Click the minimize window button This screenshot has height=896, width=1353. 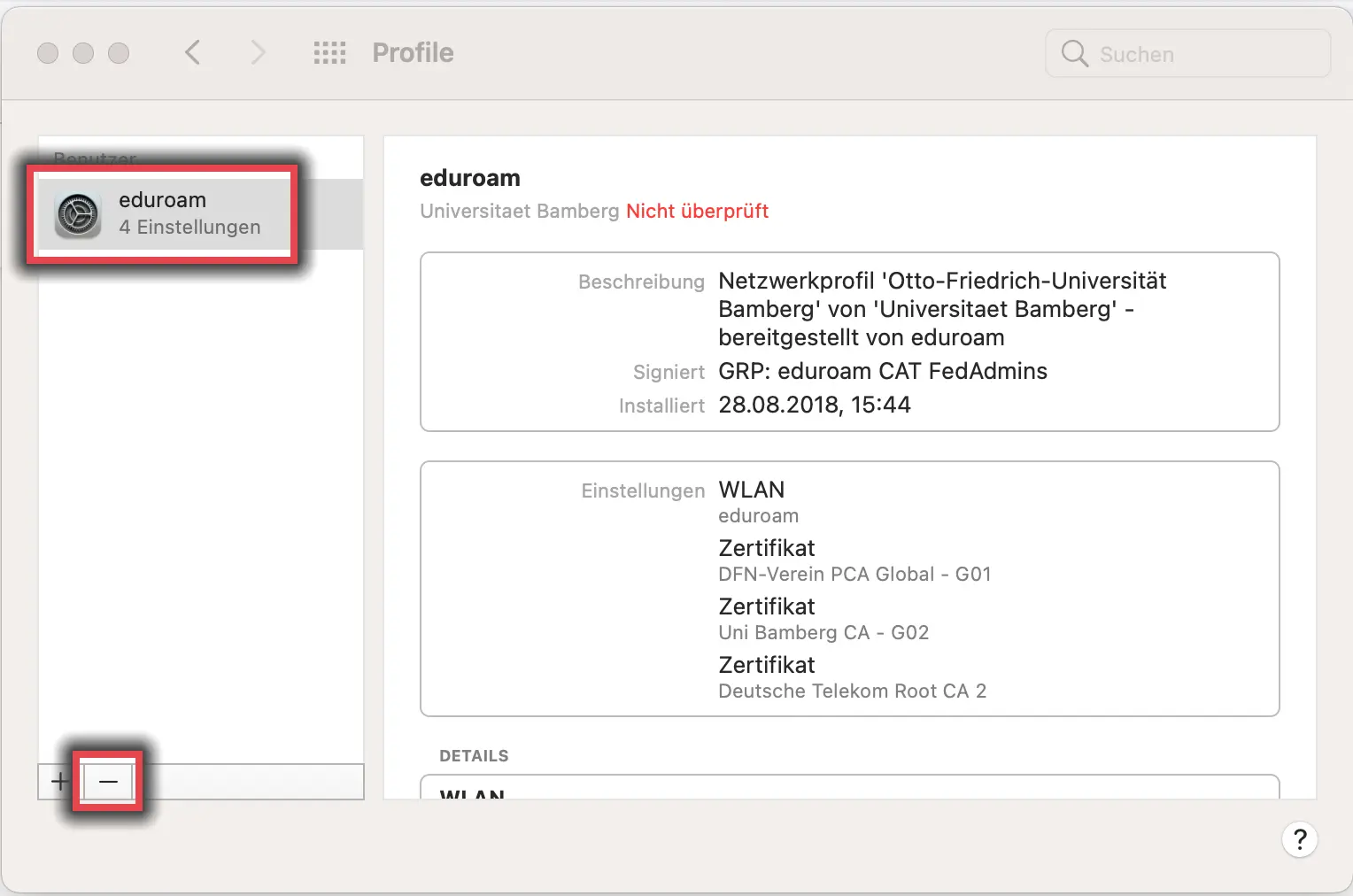coord(83,53)
